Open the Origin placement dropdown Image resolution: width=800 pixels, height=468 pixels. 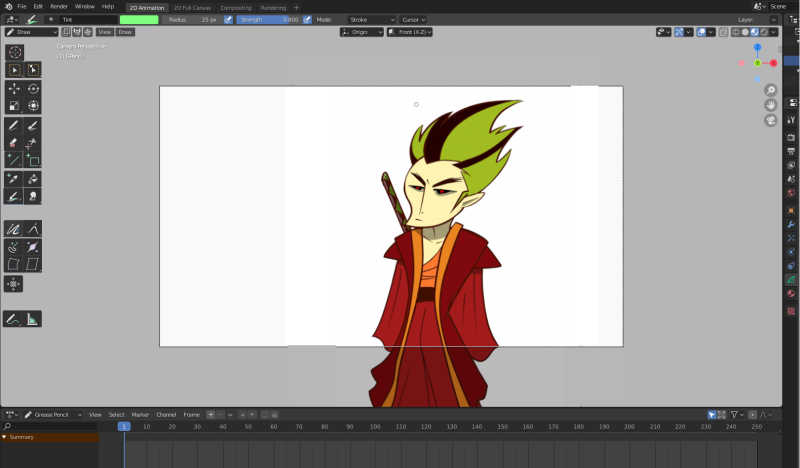point(361,32)
